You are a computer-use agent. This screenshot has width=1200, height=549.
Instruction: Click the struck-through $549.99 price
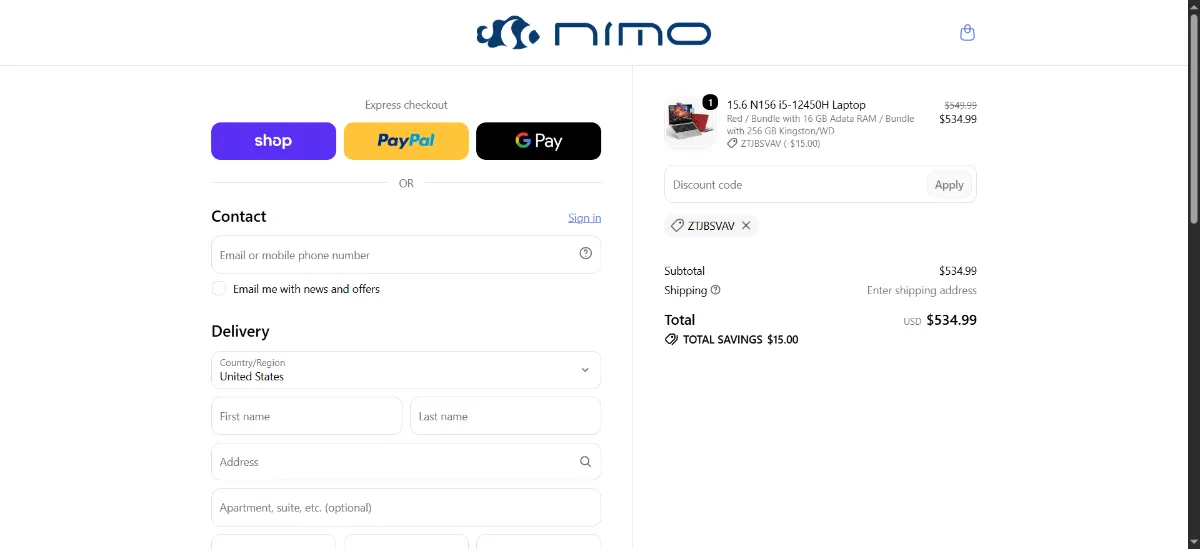click(x=960, y=105)
